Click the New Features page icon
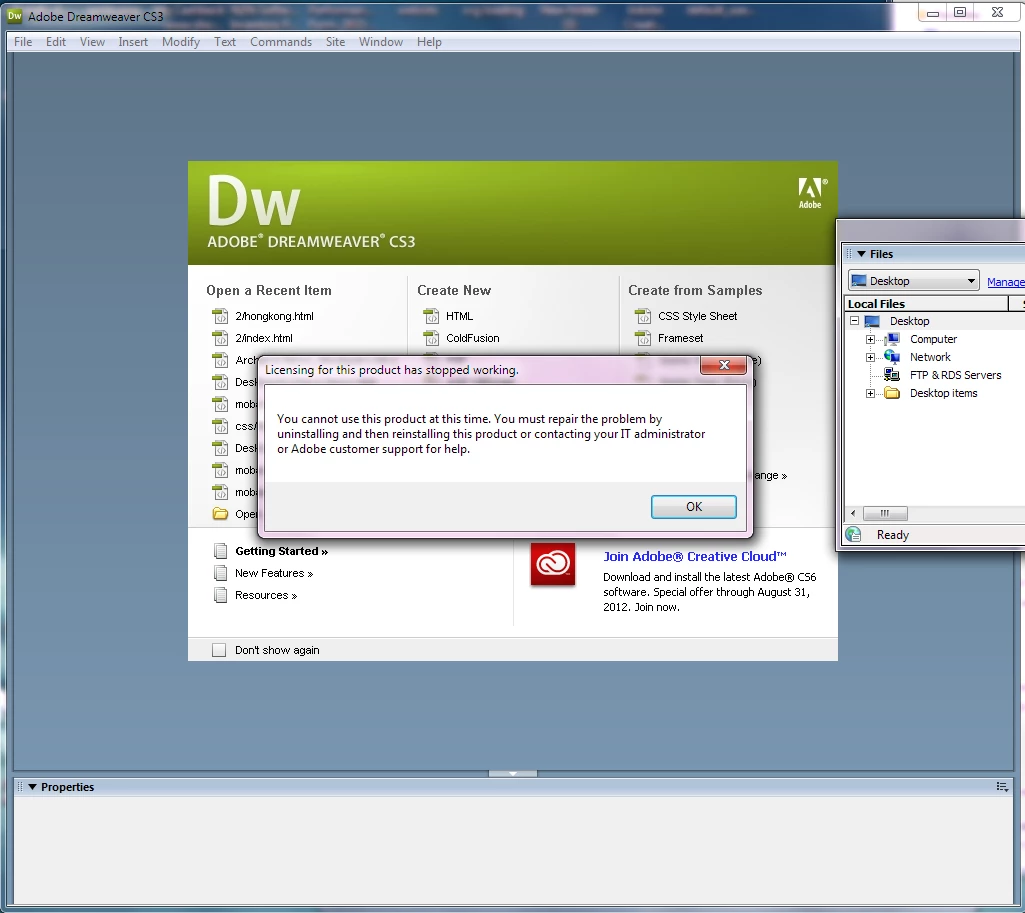Screen dimensions: 1025x913 pos(220,574)
